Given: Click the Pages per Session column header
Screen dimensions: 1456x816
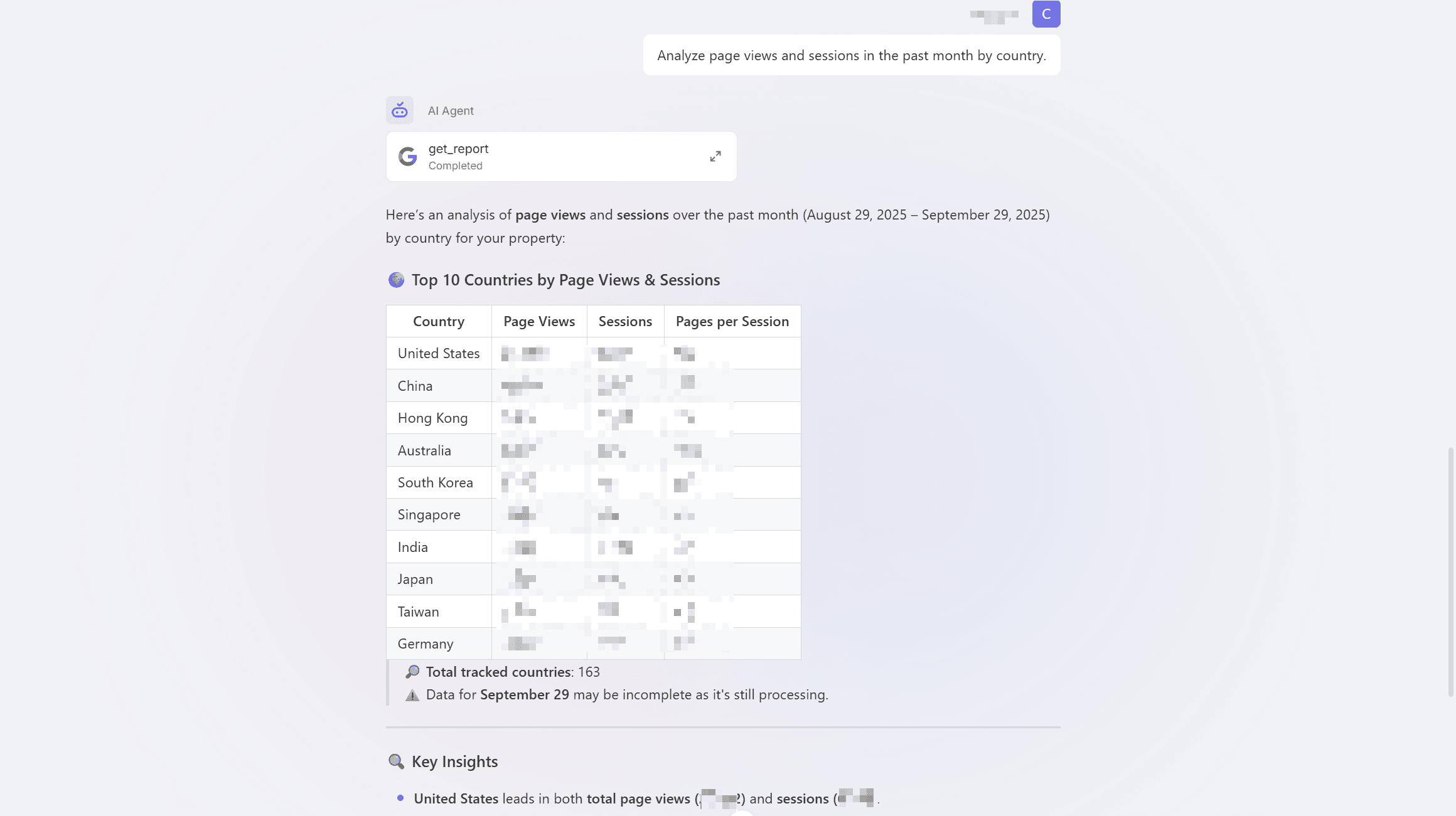Looking at the screenshot, I should pos(732,321).
